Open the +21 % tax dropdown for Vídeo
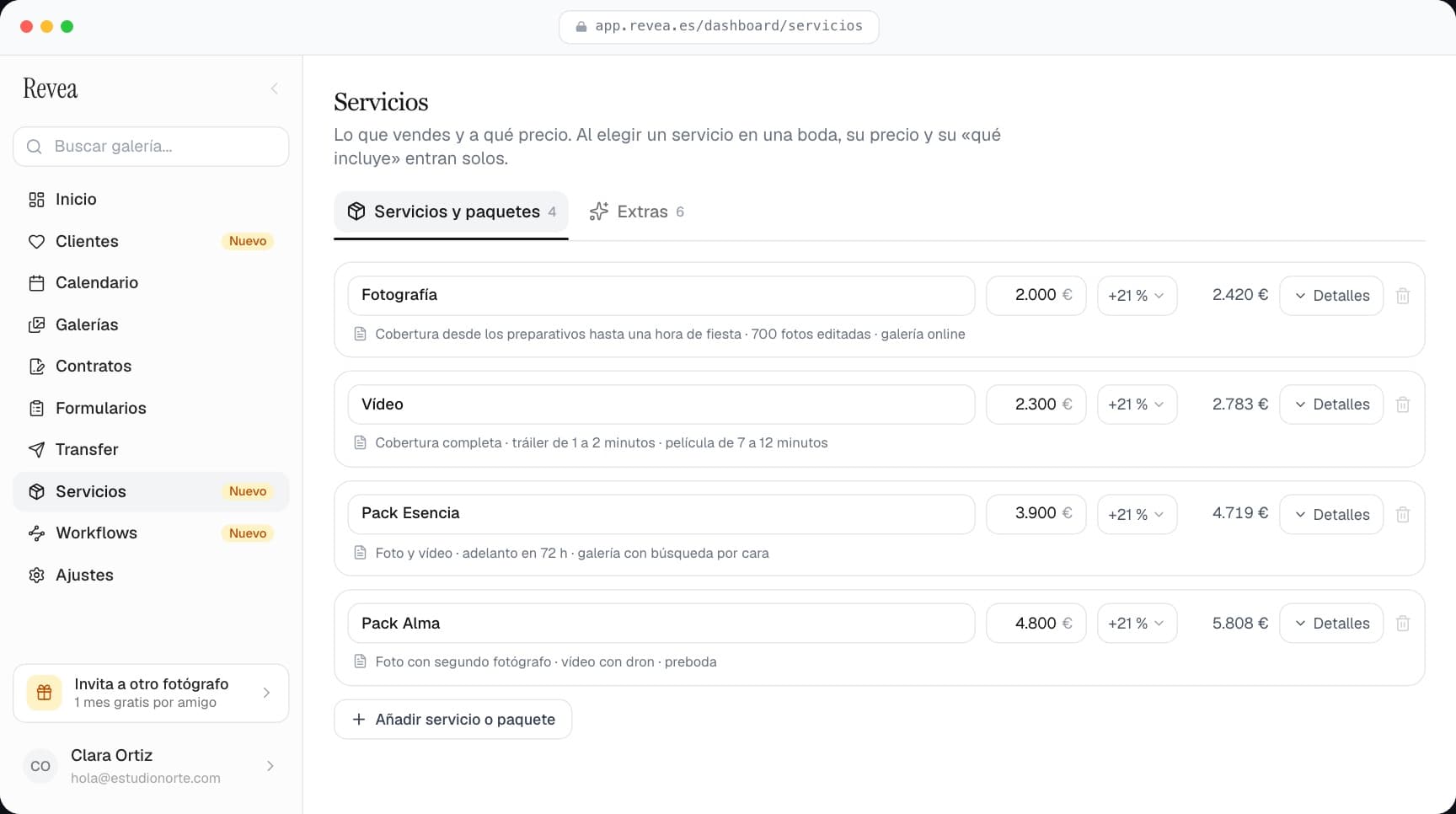The width and height of the screenshot is (1456, 814). click(x=1137, y=404)
